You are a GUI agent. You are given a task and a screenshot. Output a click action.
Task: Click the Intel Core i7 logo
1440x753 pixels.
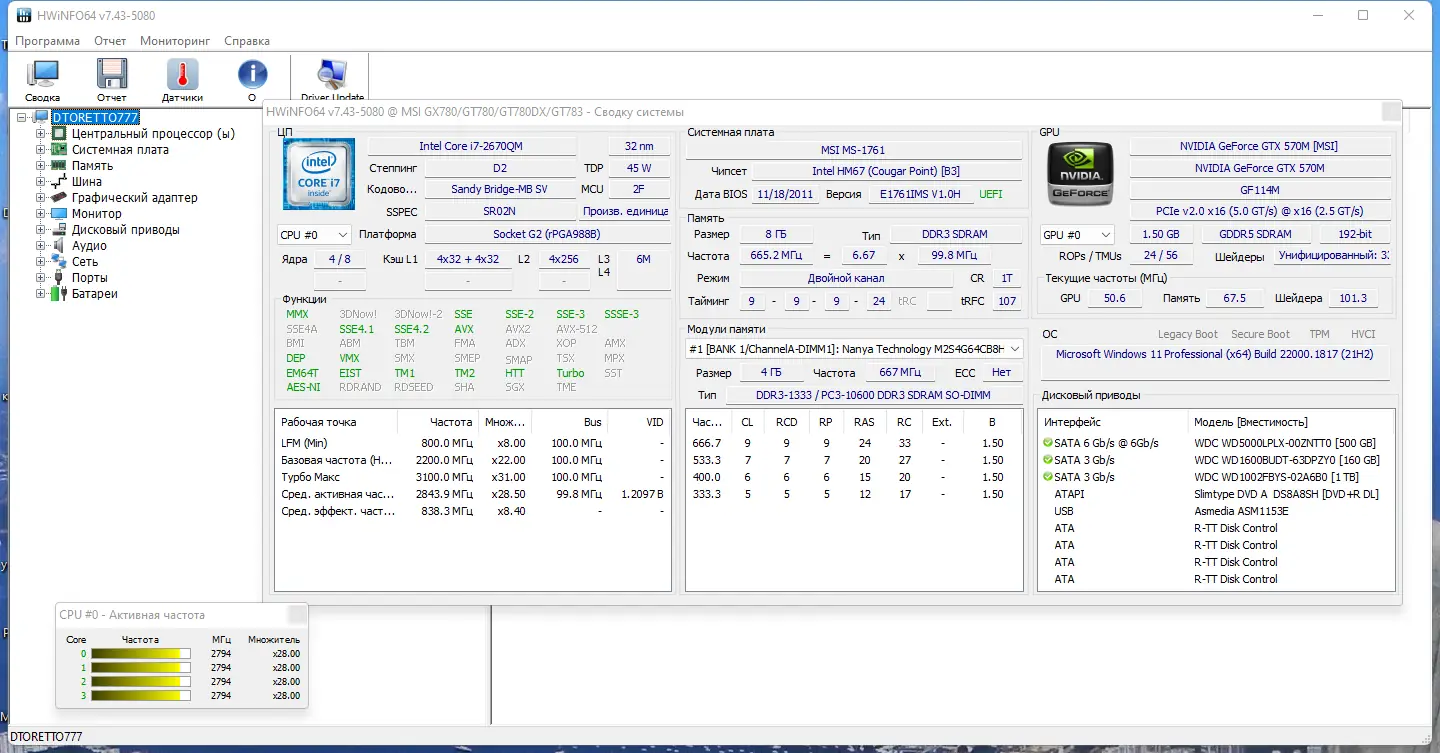point(318,174)
